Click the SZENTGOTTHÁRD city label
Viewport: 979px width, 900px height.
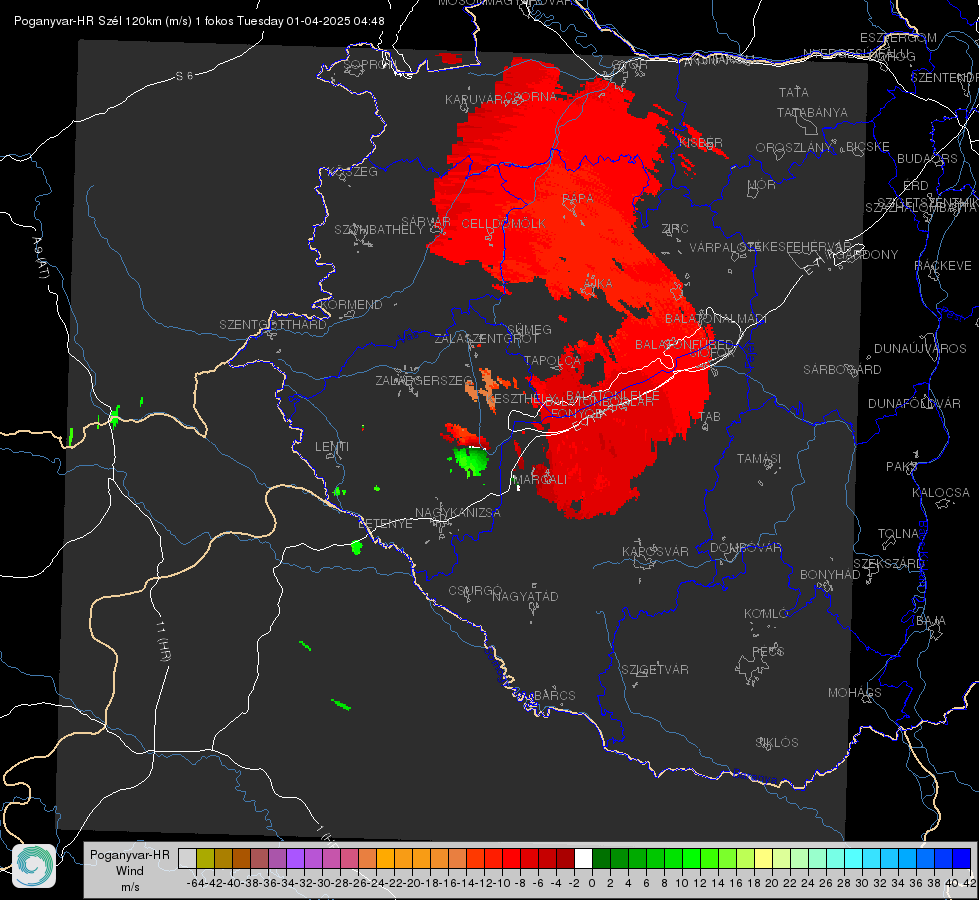coord(273,325)
